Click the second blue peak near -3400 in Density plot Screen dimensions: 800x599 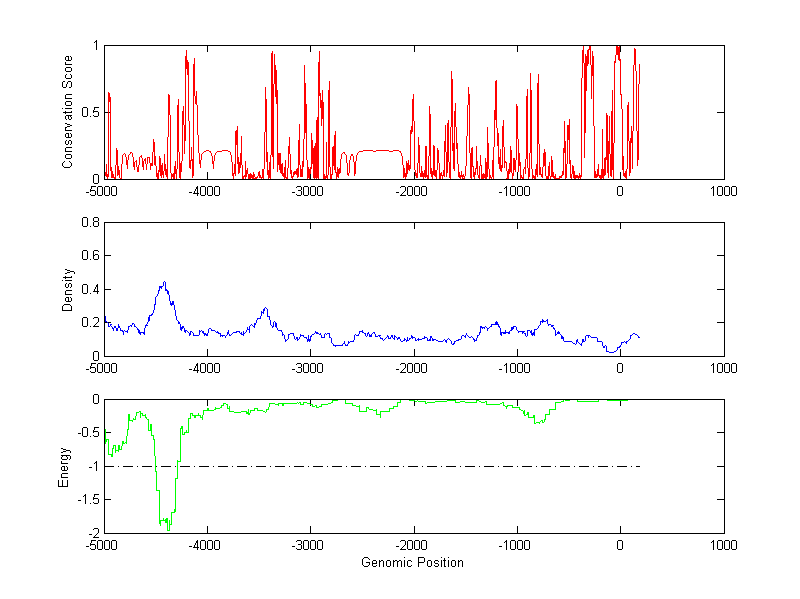(x=265, y=310)
